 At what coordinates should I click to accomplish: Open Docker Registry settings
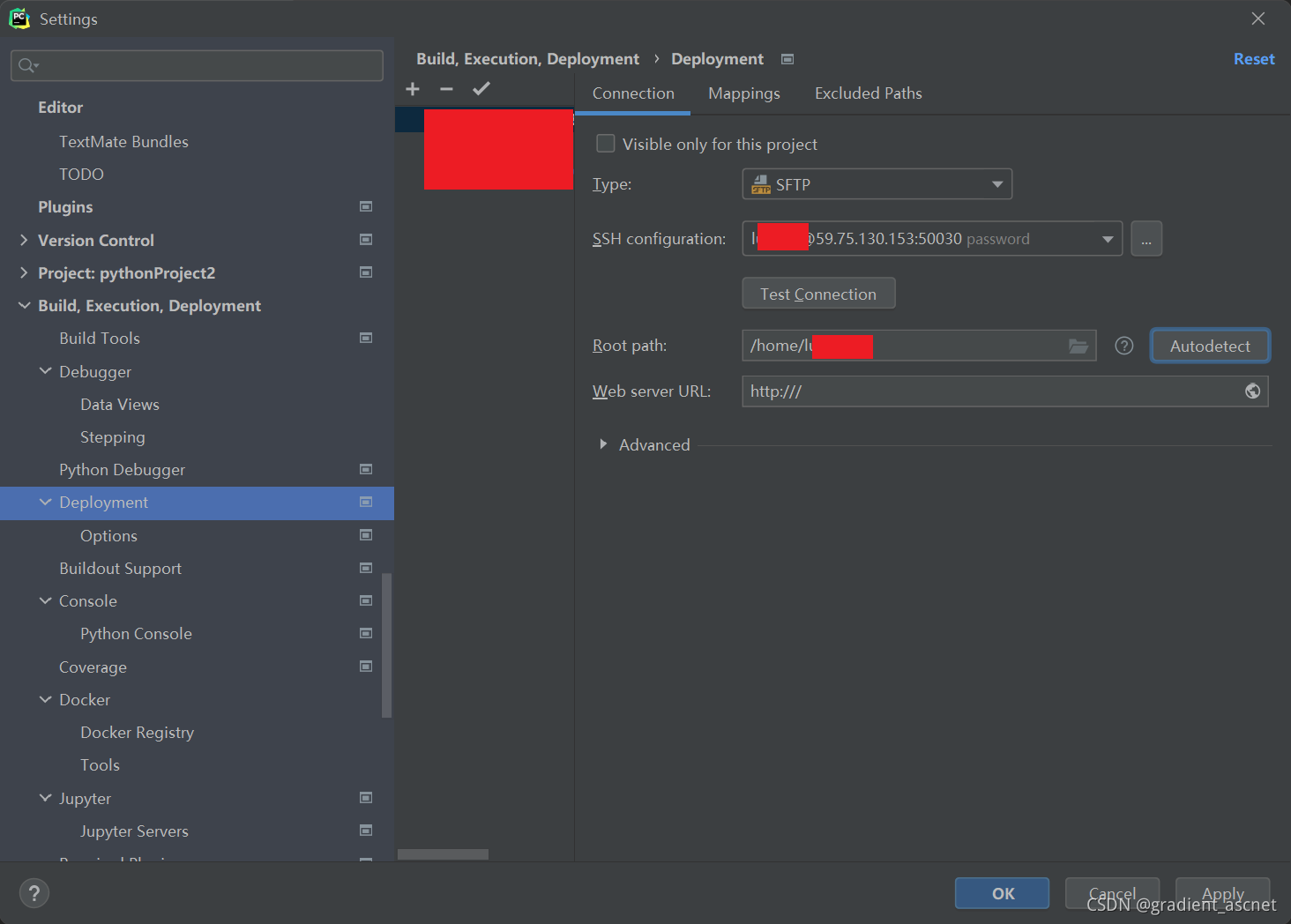point(137,732)
